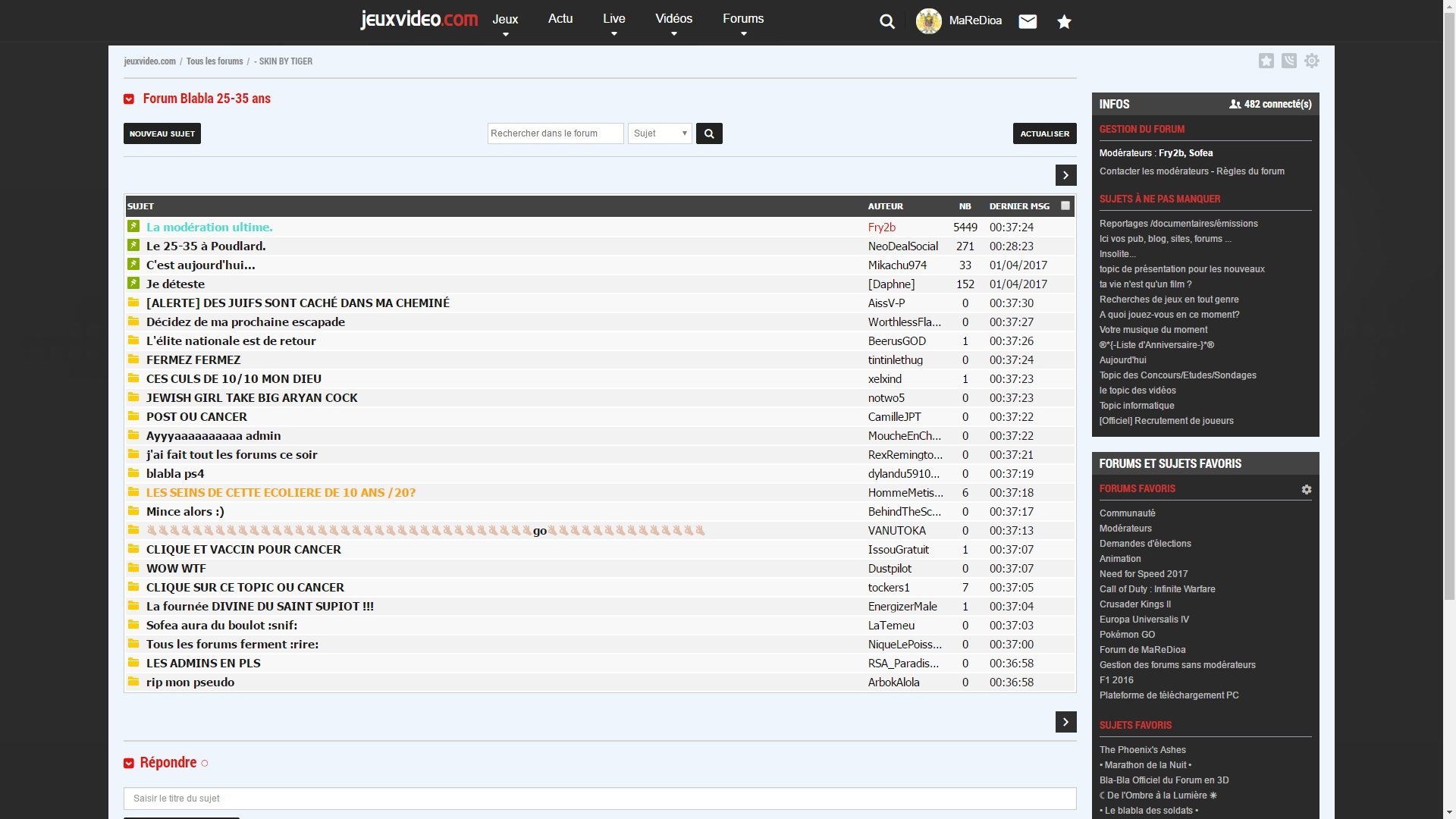Expand the Forums navigation dropdown
The height and width of the screenshot is (819, 1456).
(x=743, y=23)
